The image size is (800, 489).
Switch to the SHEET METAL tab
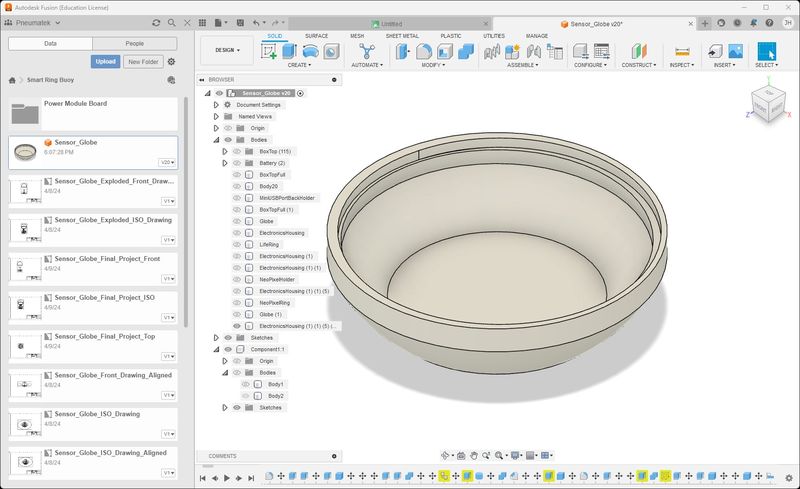pyautogui.click(x=402, y=36)
